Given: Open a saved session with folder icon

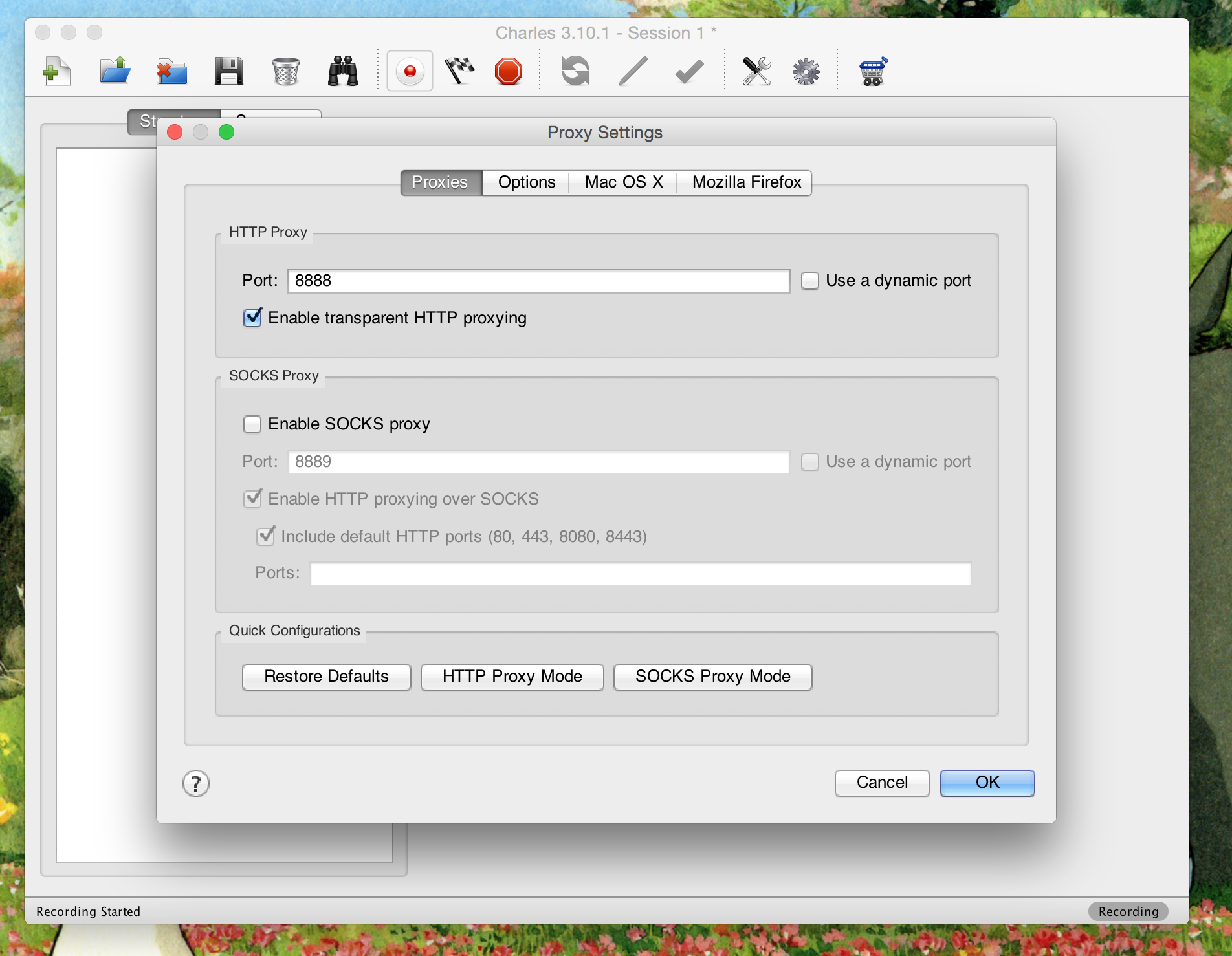Looking at the screenshot, I should click(115, 71).
